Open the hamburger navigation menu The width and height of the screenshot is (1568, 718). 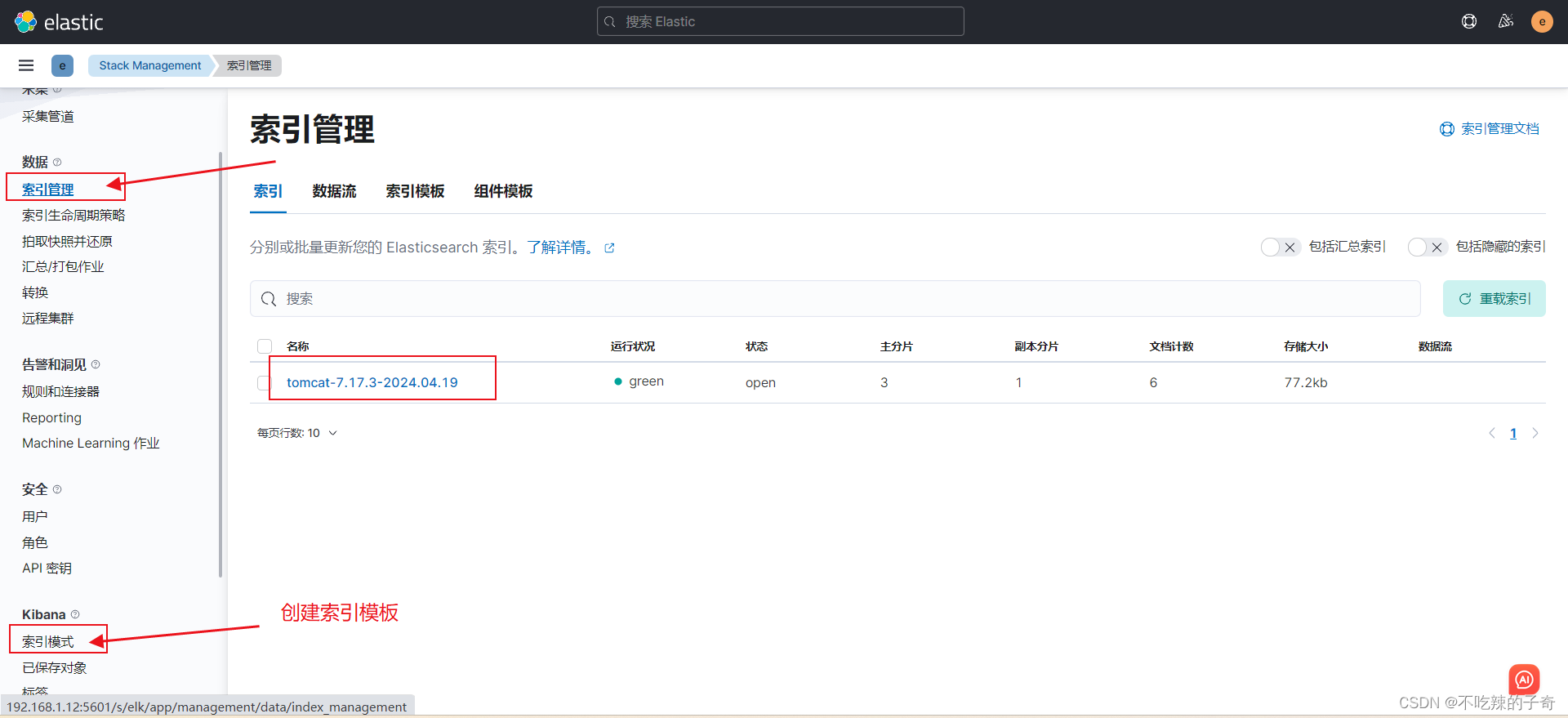26,65
